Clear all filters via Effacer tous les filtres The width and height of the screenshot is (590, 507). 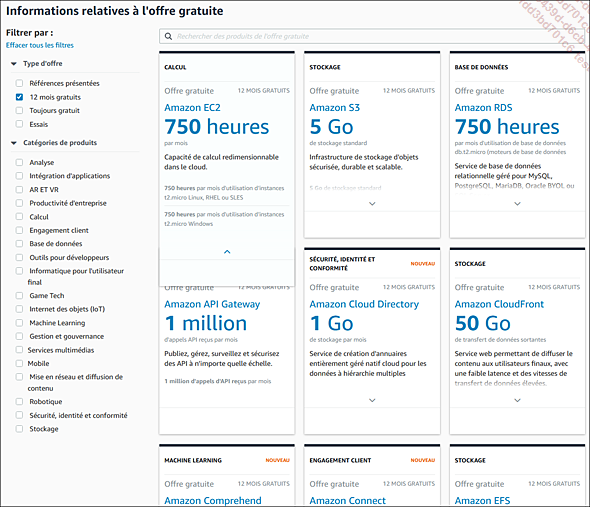(40, 45)
